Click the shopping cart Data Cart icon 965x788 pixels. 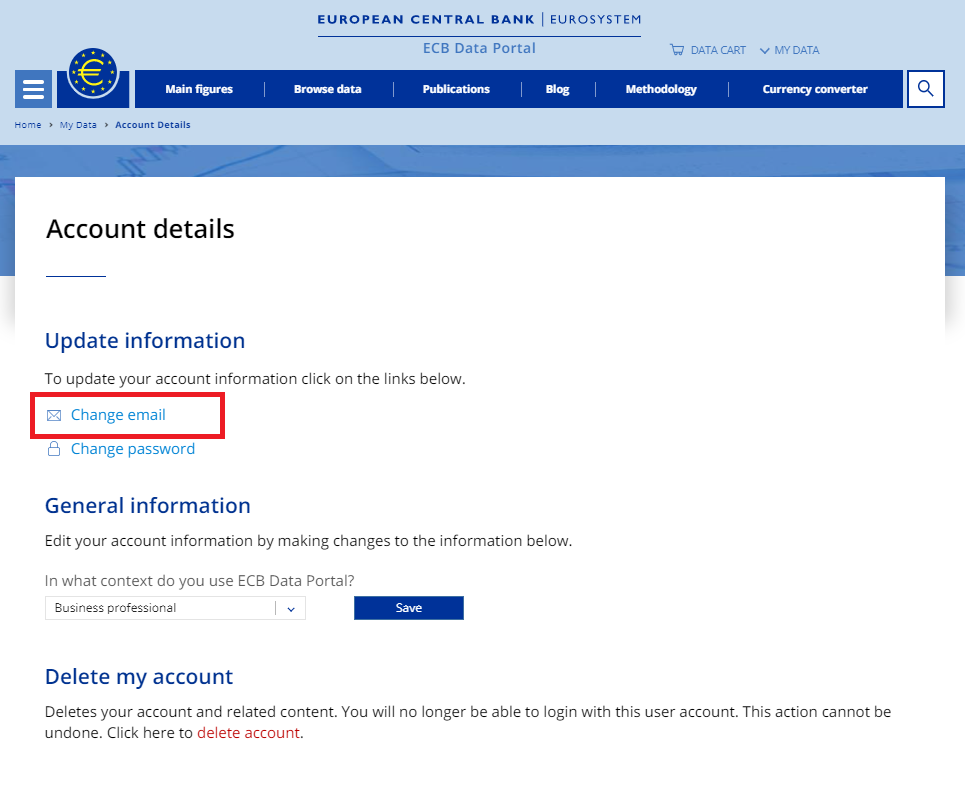tap(678, 50)
